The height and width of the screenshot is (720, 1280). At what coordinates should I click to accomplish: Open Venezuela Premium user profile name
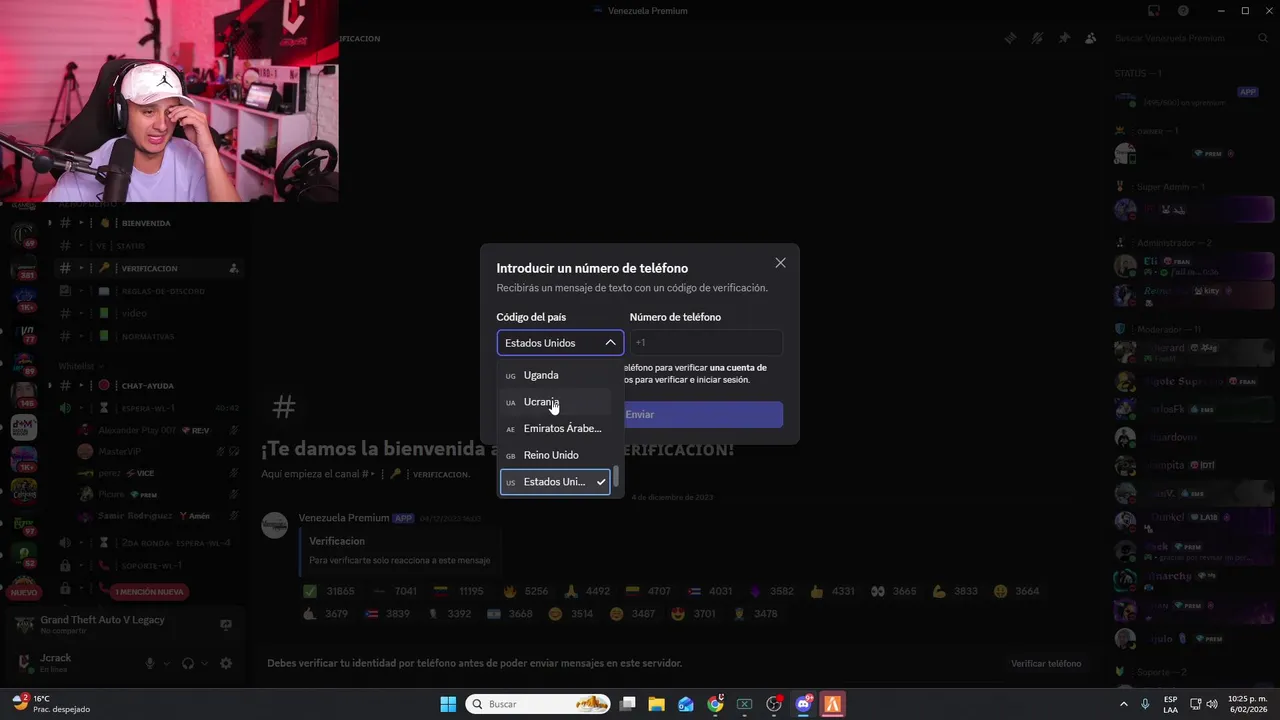(343, 518)
